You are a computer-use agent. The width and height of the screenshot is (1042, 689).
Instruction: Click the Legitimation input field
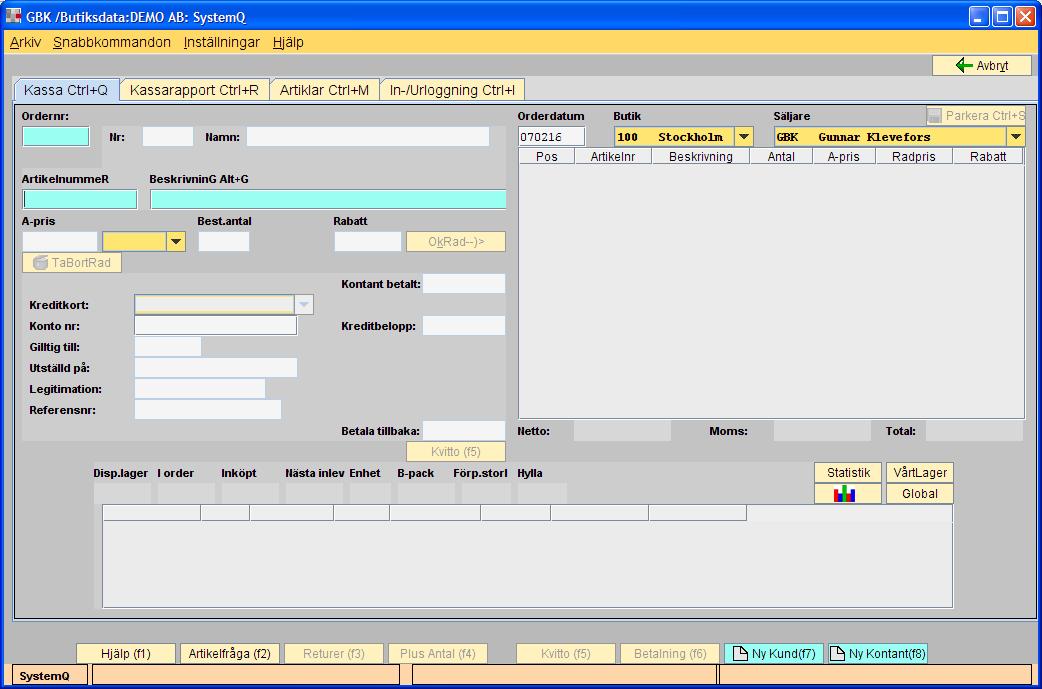[200, 389]
